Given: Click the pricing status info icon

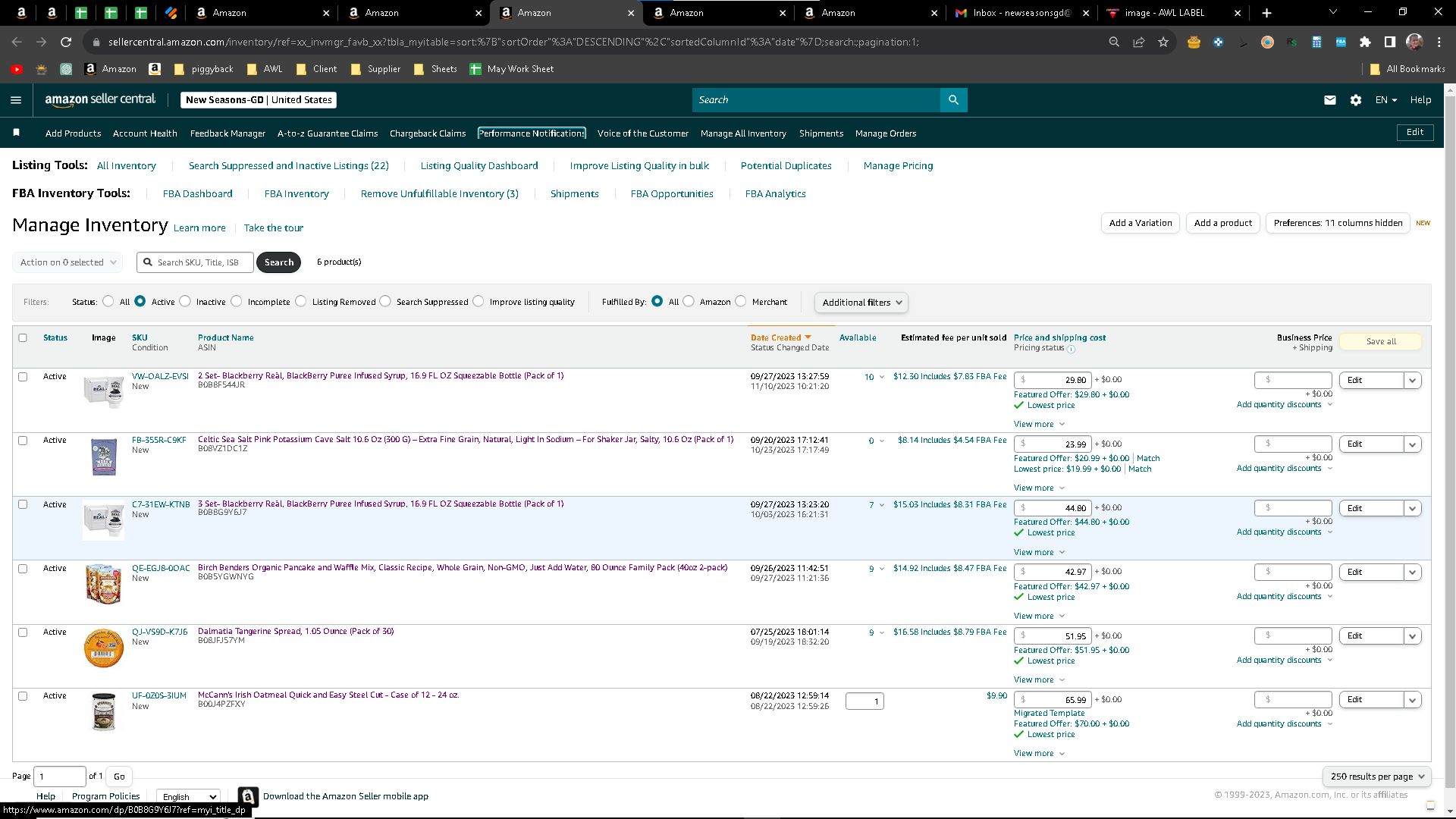Looking at the screenshot, I should click(1072, 349).
